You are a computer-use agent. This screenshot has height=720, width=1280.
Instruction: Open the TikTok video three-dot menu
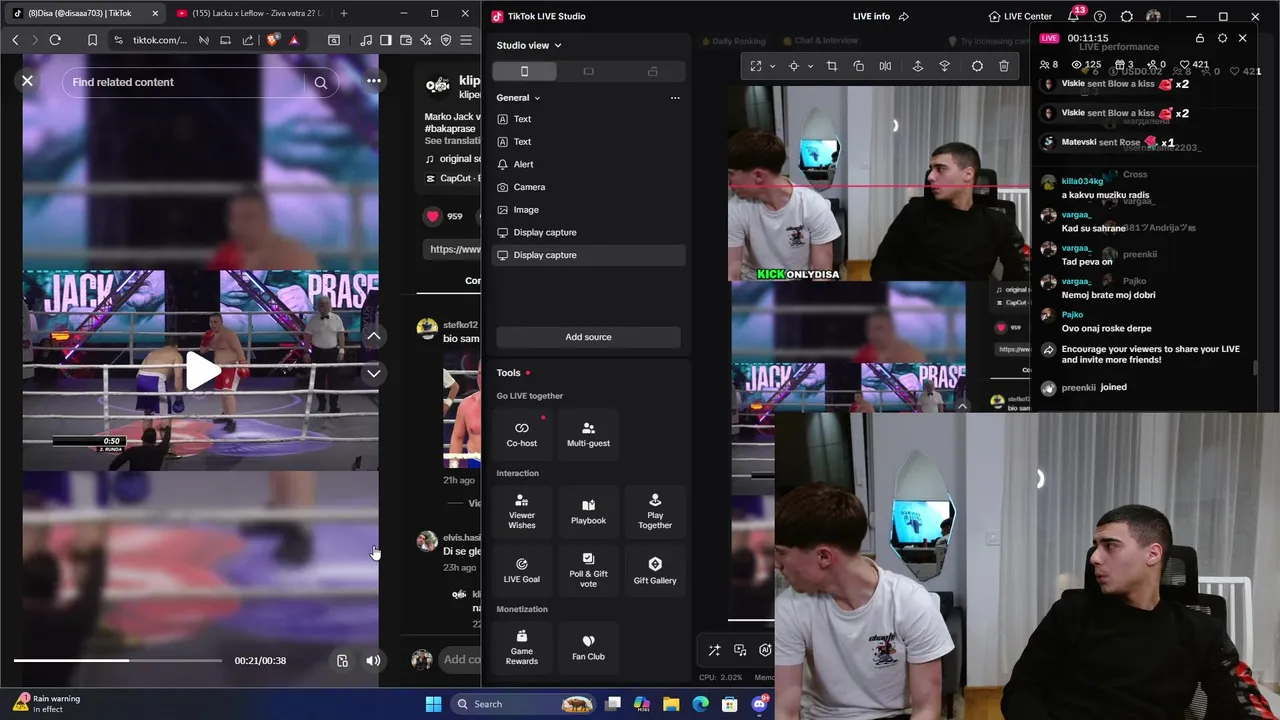click(x=373, y=81)
